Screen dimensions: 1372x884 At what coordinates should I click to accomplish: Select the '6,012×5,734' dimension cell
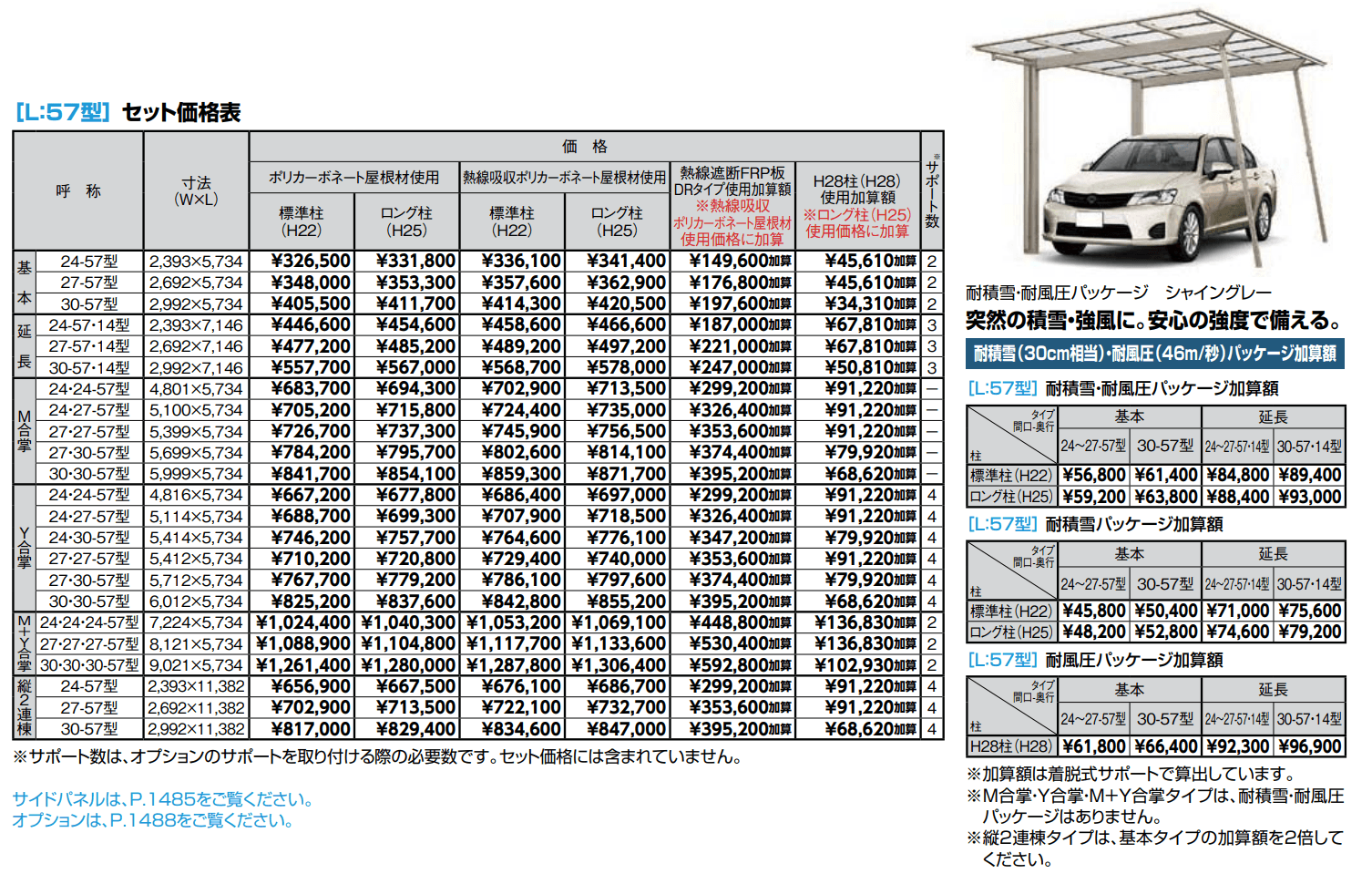pos(196,601)
